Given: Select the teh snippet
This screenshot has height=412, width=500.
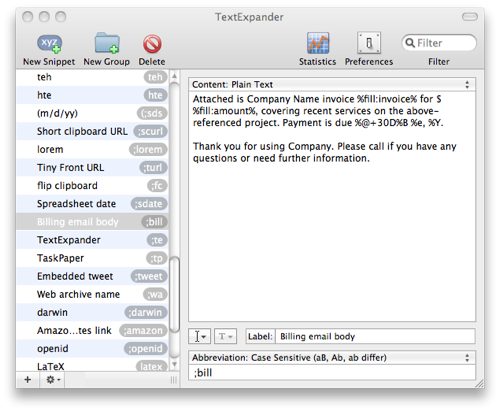Looking at the screenshot, I should coord(92,77).
